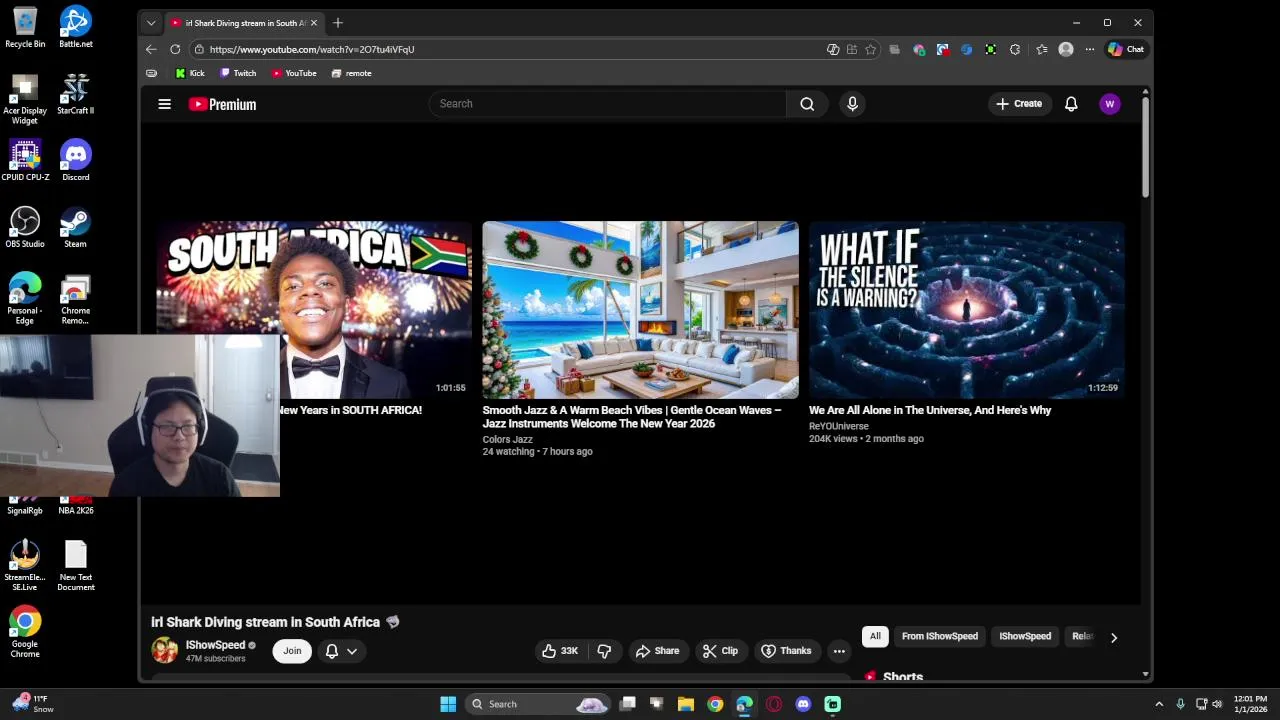Image resolution: width=1280 pixels, height=720 pixels.
Task: Open File Explorer from the taskbar
Action: pos(686,704)
